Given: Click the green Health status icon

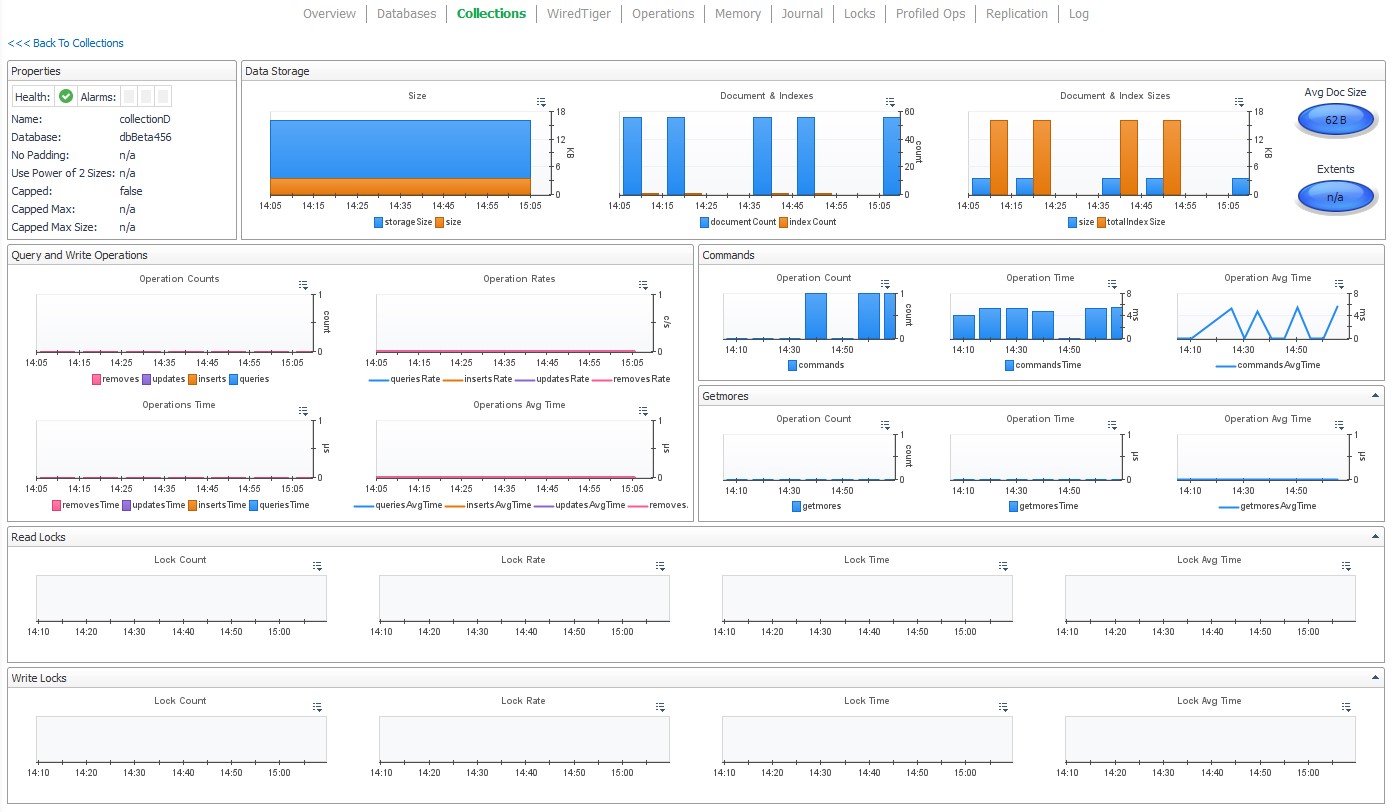Looking at the screenshot, I should click(x=66, y=95).
